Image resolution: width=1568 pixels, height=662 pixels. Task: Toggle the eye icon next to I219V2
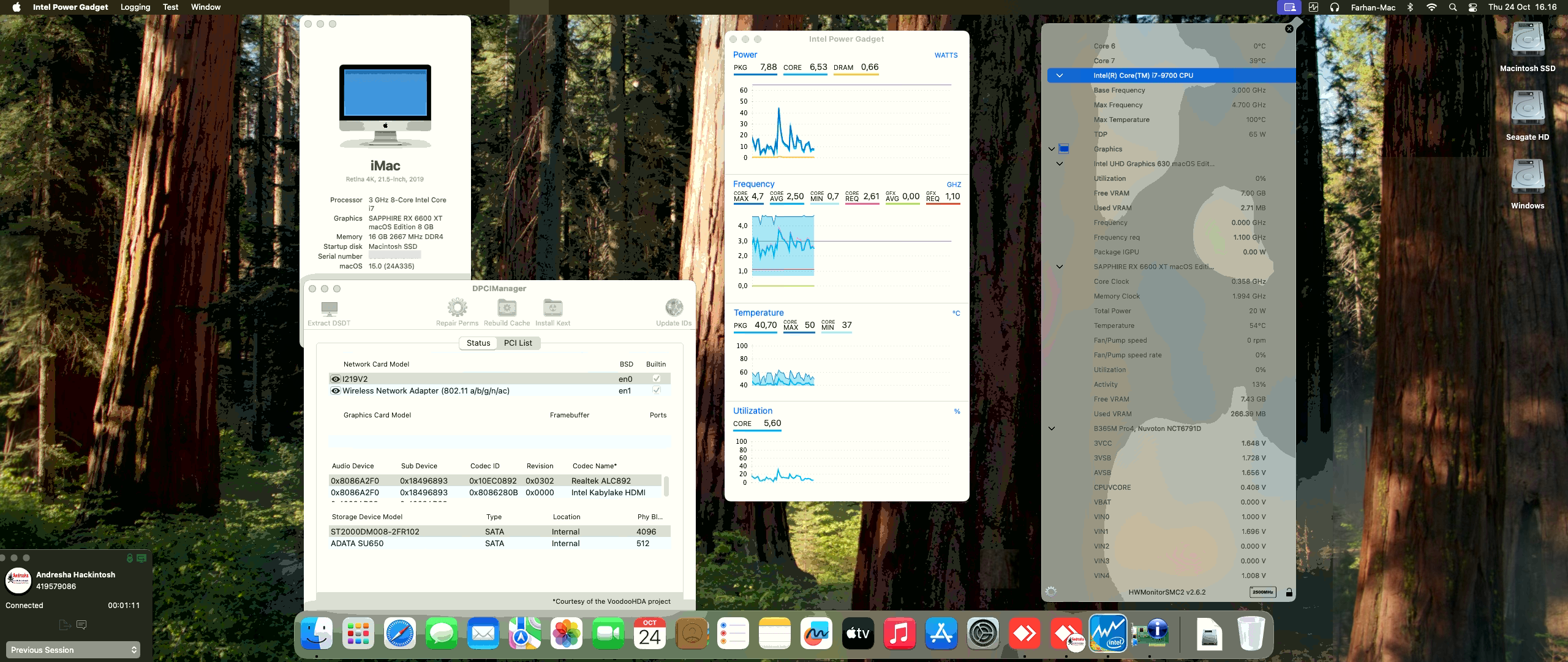pyautogui.click(x=335, y=378)
